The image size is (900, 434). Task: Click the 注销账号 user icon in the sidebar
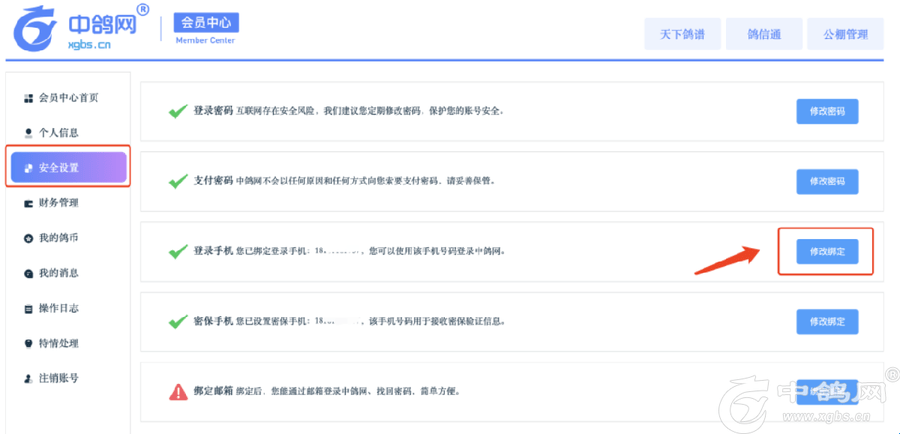pos(28,379)
